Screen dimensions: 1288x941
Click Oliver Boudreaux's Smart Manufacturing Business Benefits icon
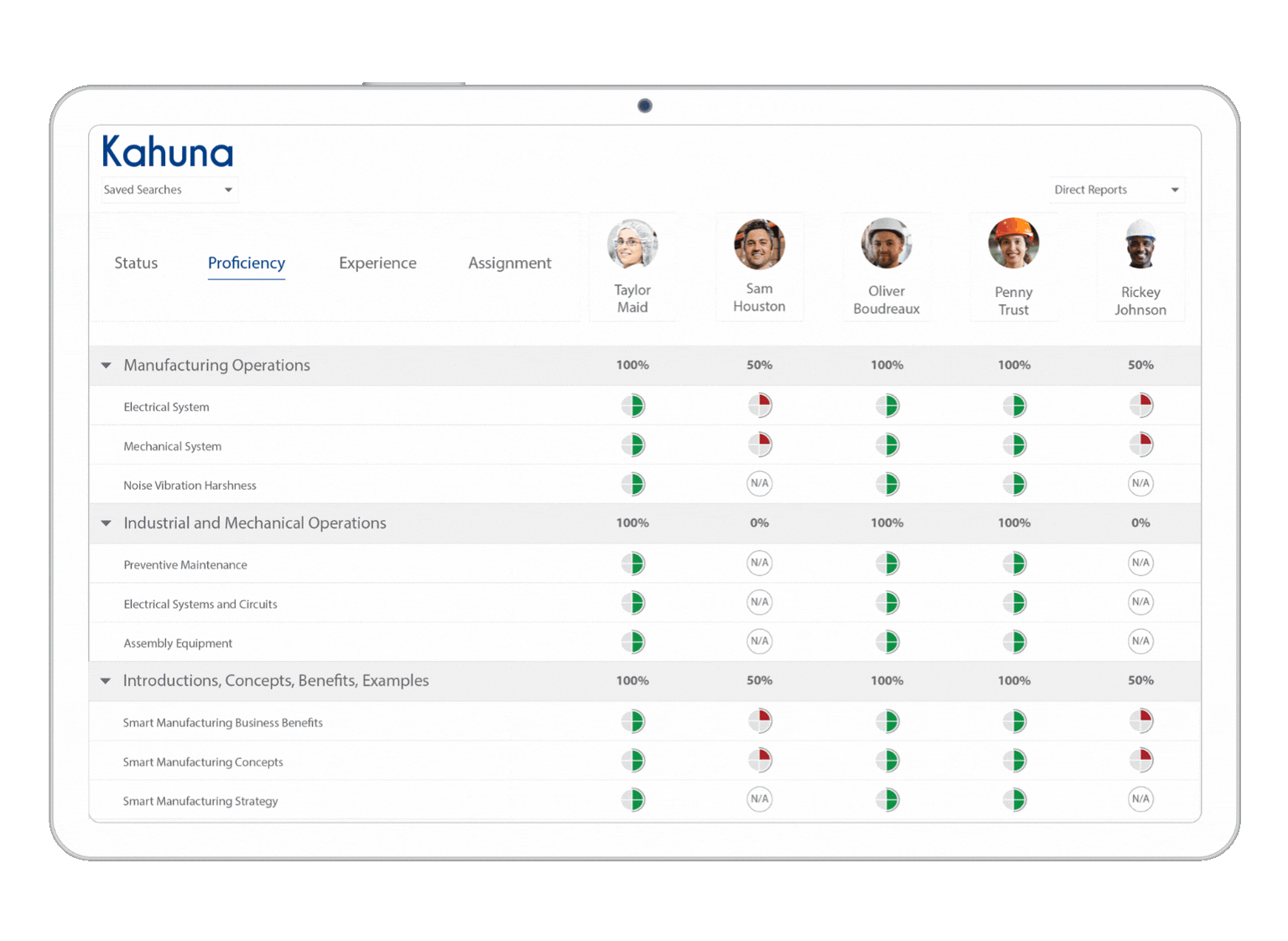887,721
